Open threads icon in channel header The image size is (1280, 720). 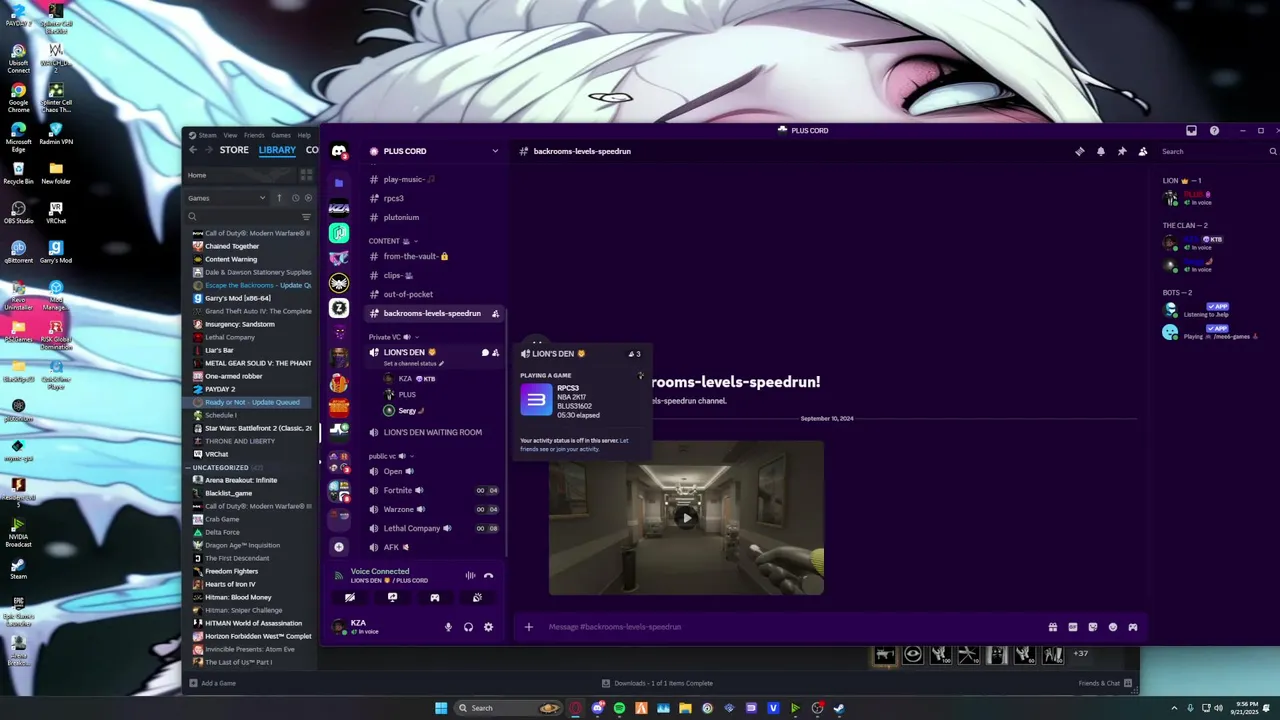pyautogui.click(x=1079, y=151)
